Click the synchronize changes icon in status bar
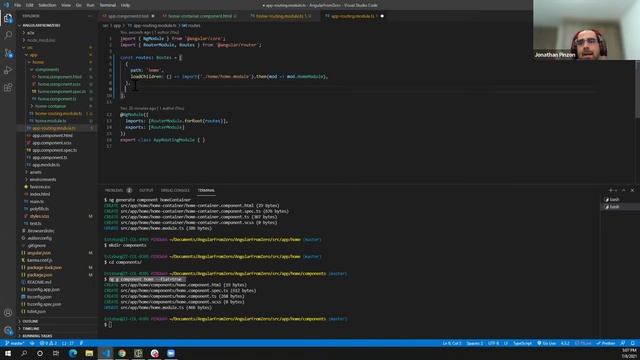 (32, 343)
